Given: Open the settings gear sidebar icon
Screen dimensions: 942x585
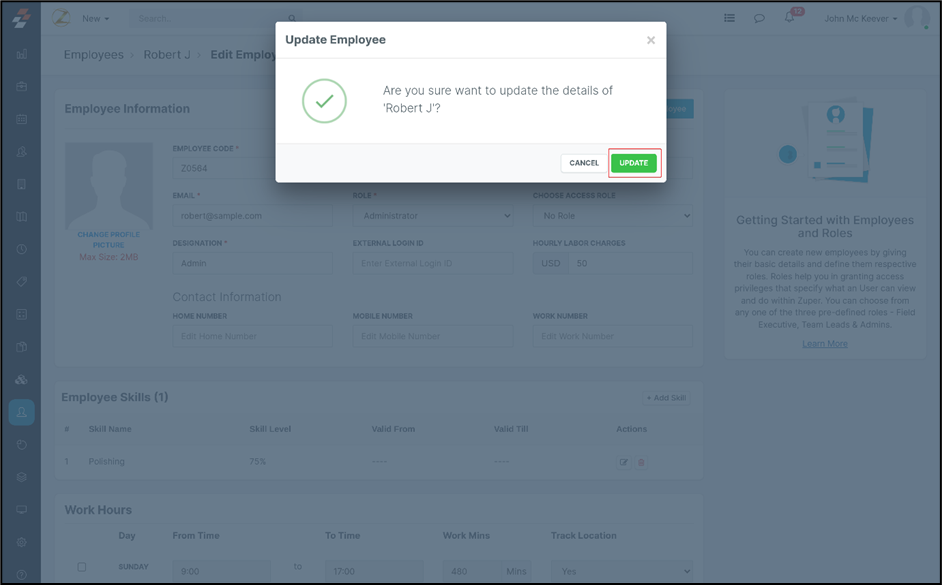Looking at the screenshot, I should (x=22, y=542).
